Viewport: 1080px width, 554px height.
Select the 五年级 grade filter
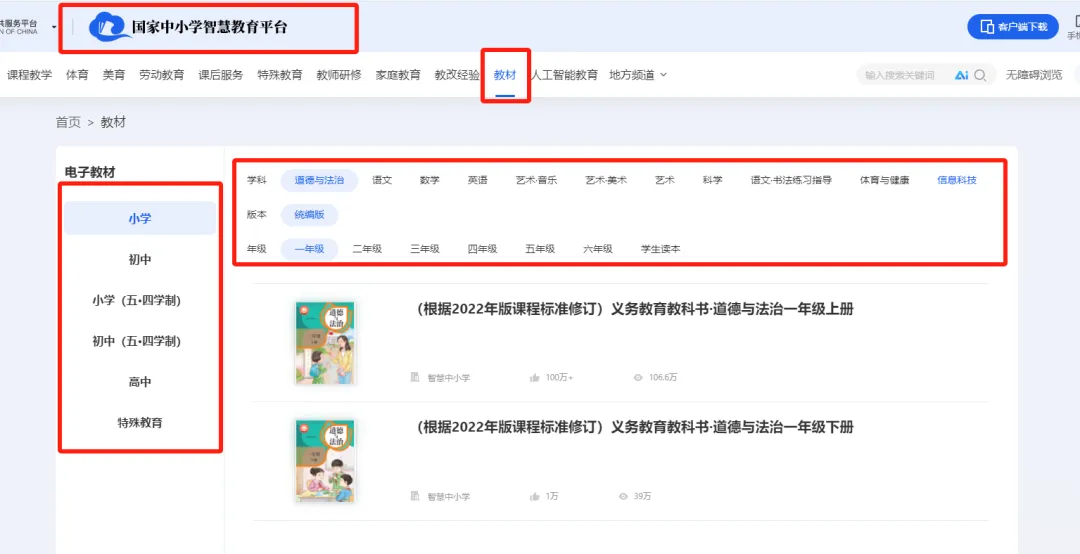click(540, 249)
